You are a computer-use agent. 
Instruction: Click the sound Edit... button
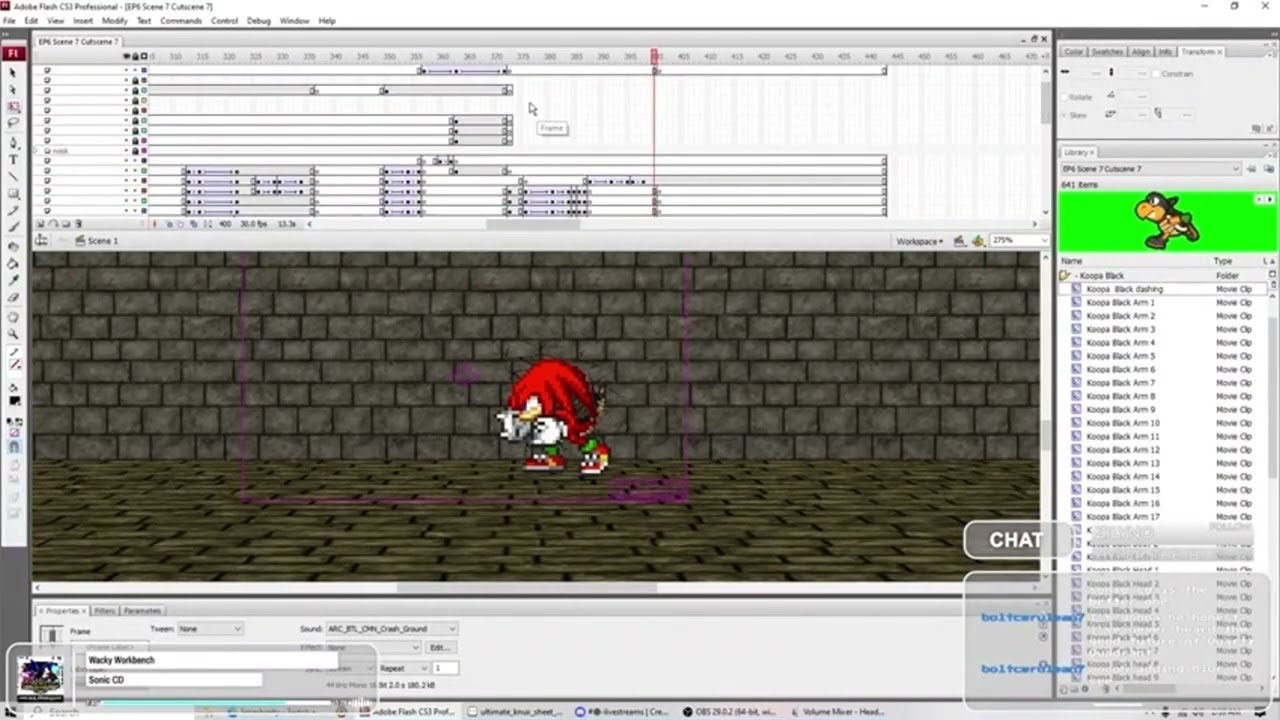[438, 648]
